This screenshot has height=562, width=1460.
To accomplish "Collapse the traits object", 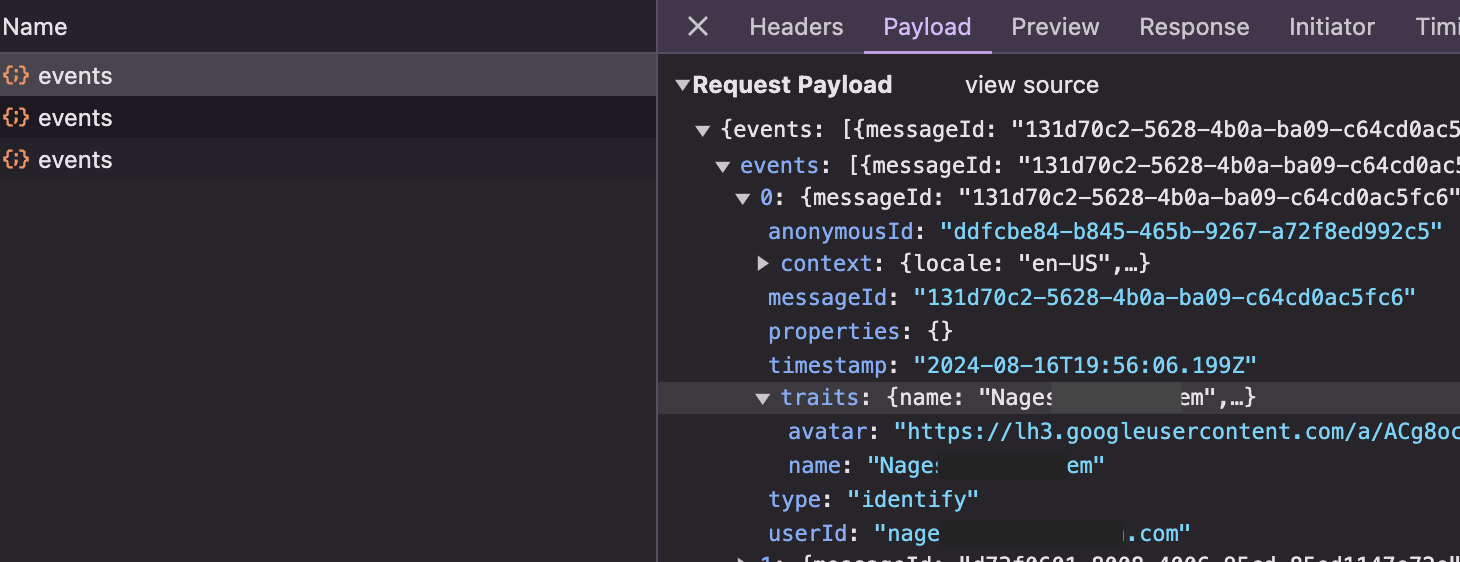I will click(x=763, y=398).
